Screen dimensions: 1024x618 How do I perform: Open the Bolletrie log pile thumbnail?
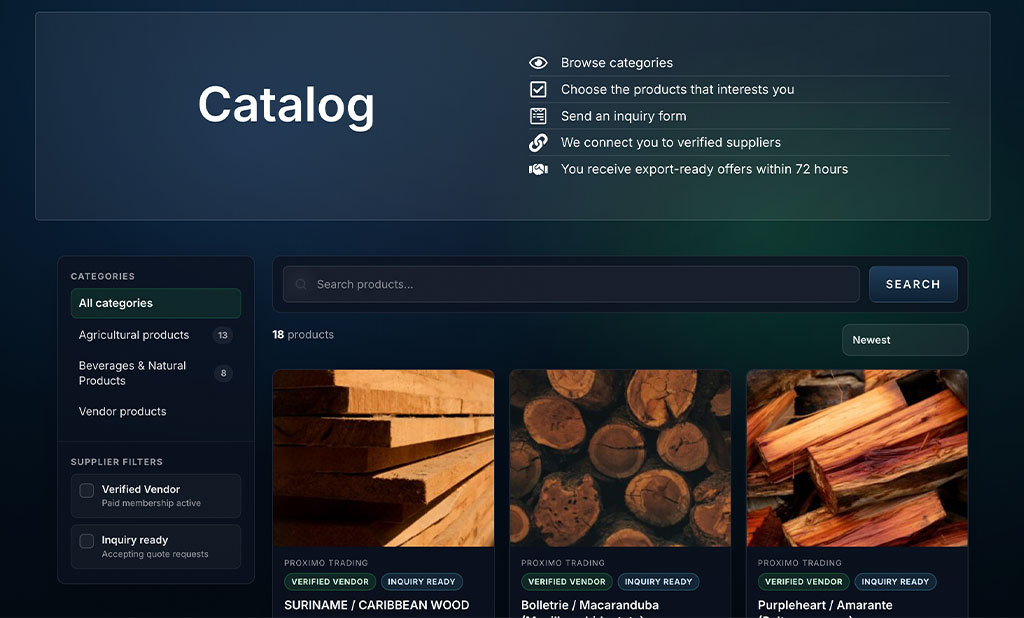(x=620, y=458)
